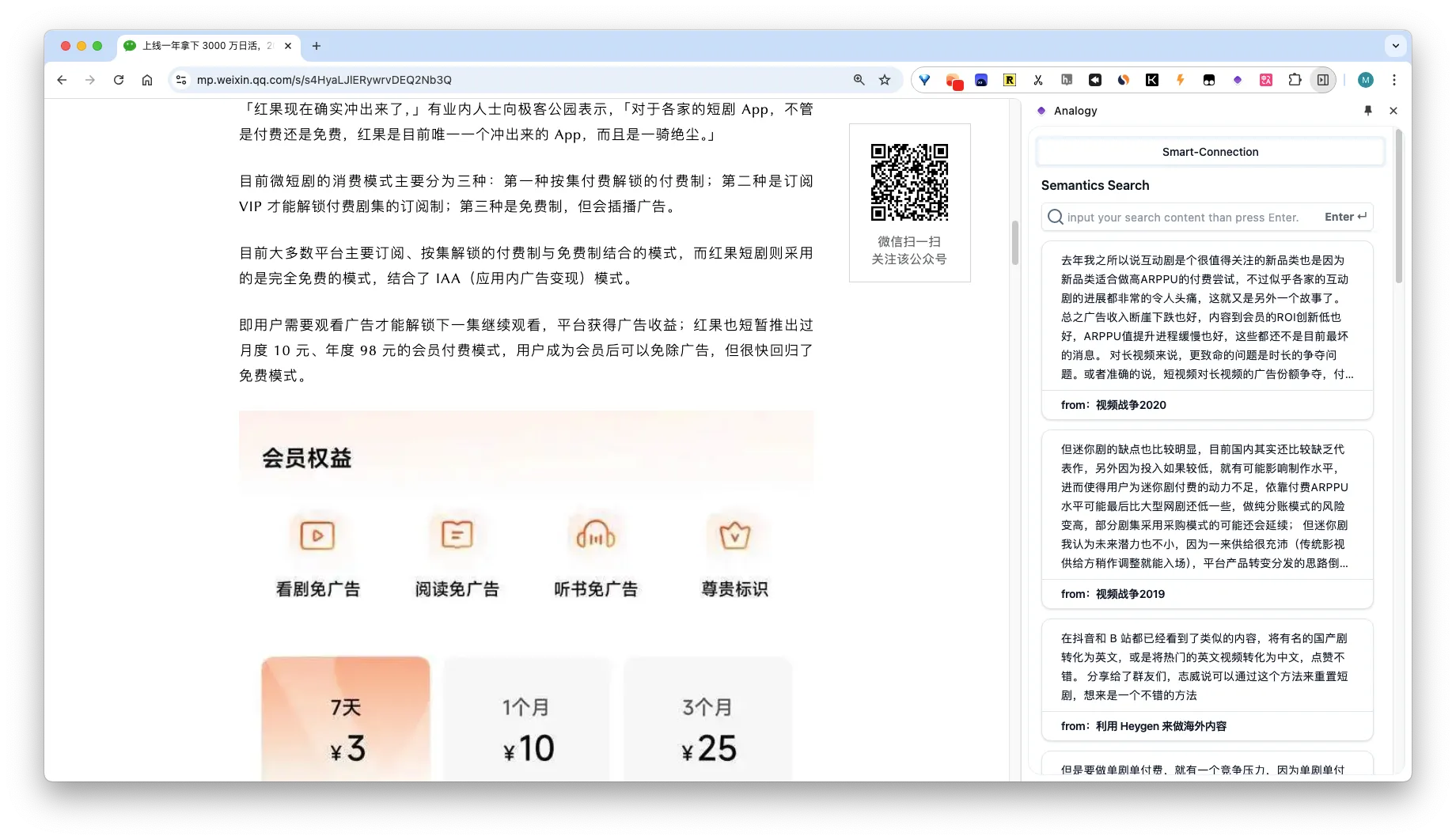This screenshot has width=1456, height=840.
Task: Open the Chrome three-dot menu
Action: click(x=1394, y=80)
